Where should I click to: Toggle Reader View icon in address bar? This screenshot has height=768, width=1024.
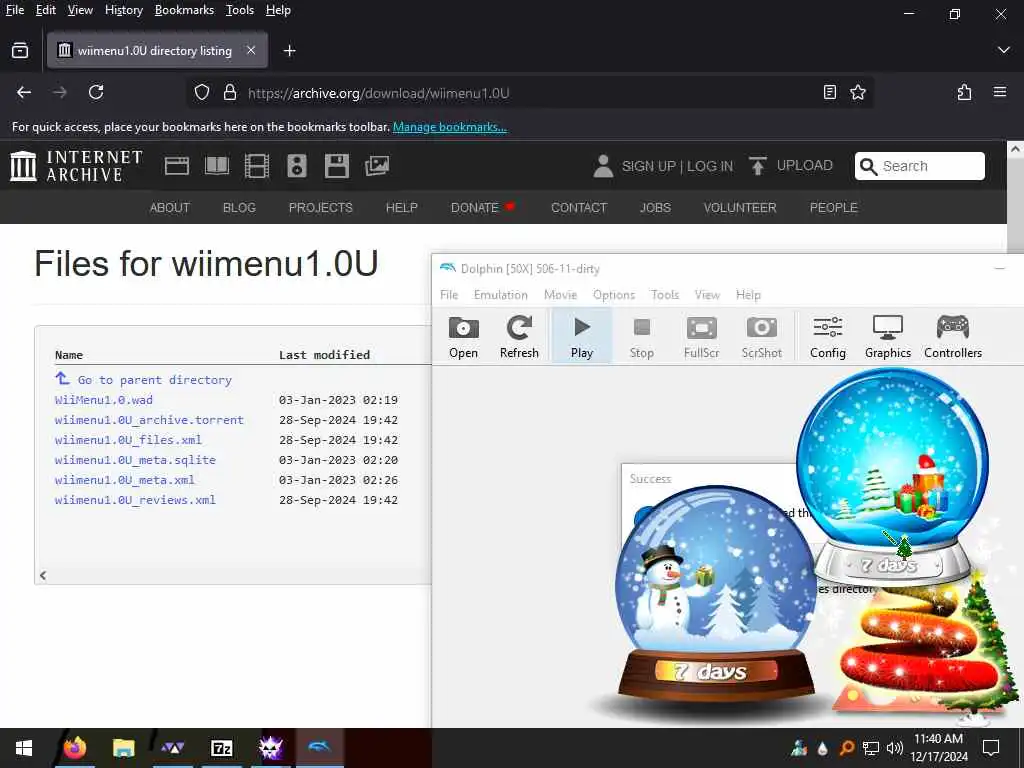coord(829,93)
